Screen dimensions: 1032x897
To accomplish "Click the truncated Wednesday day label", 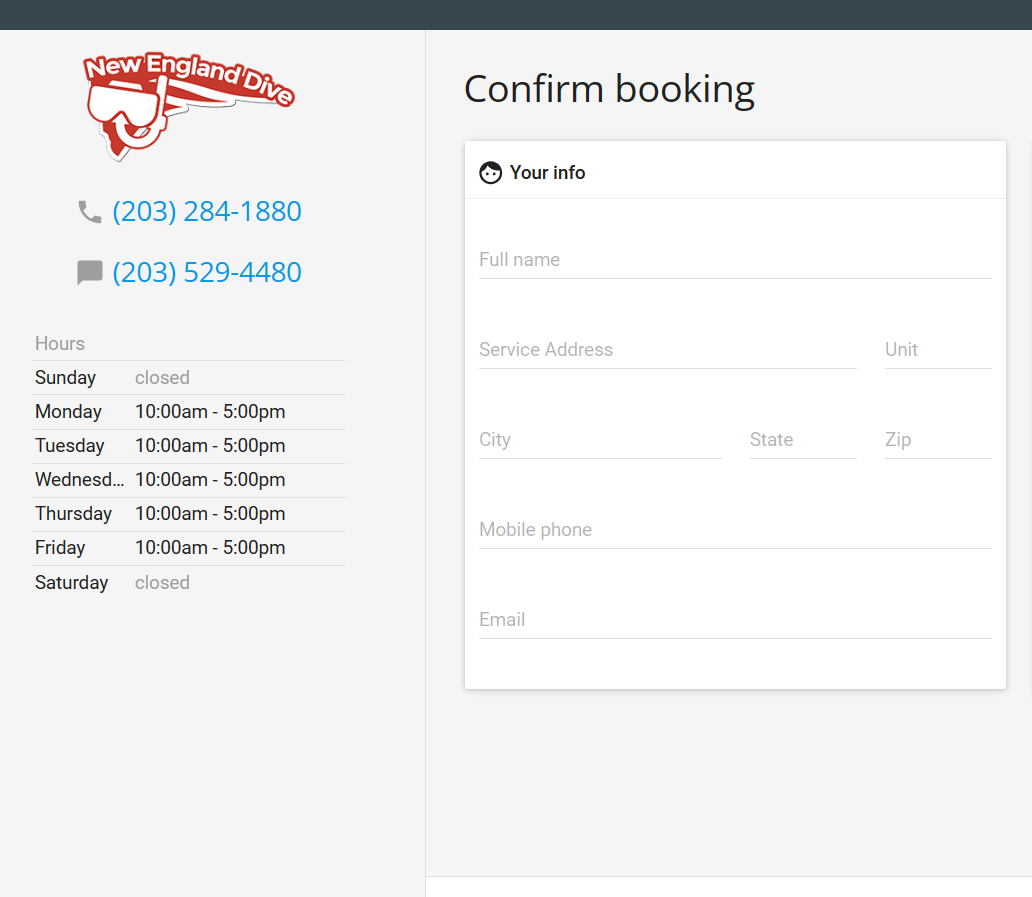I will coord(79,480).
